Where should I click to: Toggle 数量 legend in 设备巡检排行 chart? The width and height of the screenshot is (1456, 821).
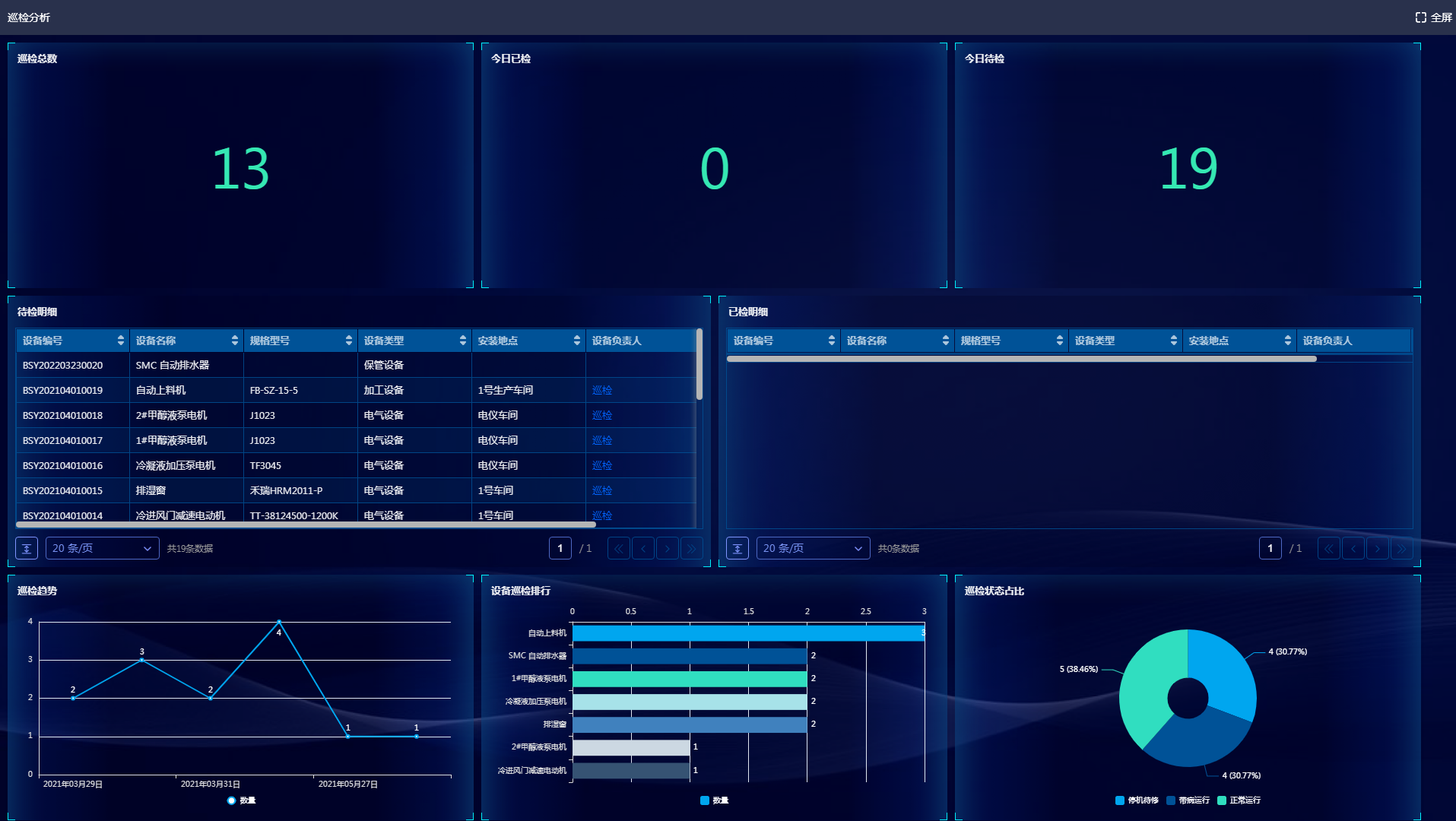point(715,800)
